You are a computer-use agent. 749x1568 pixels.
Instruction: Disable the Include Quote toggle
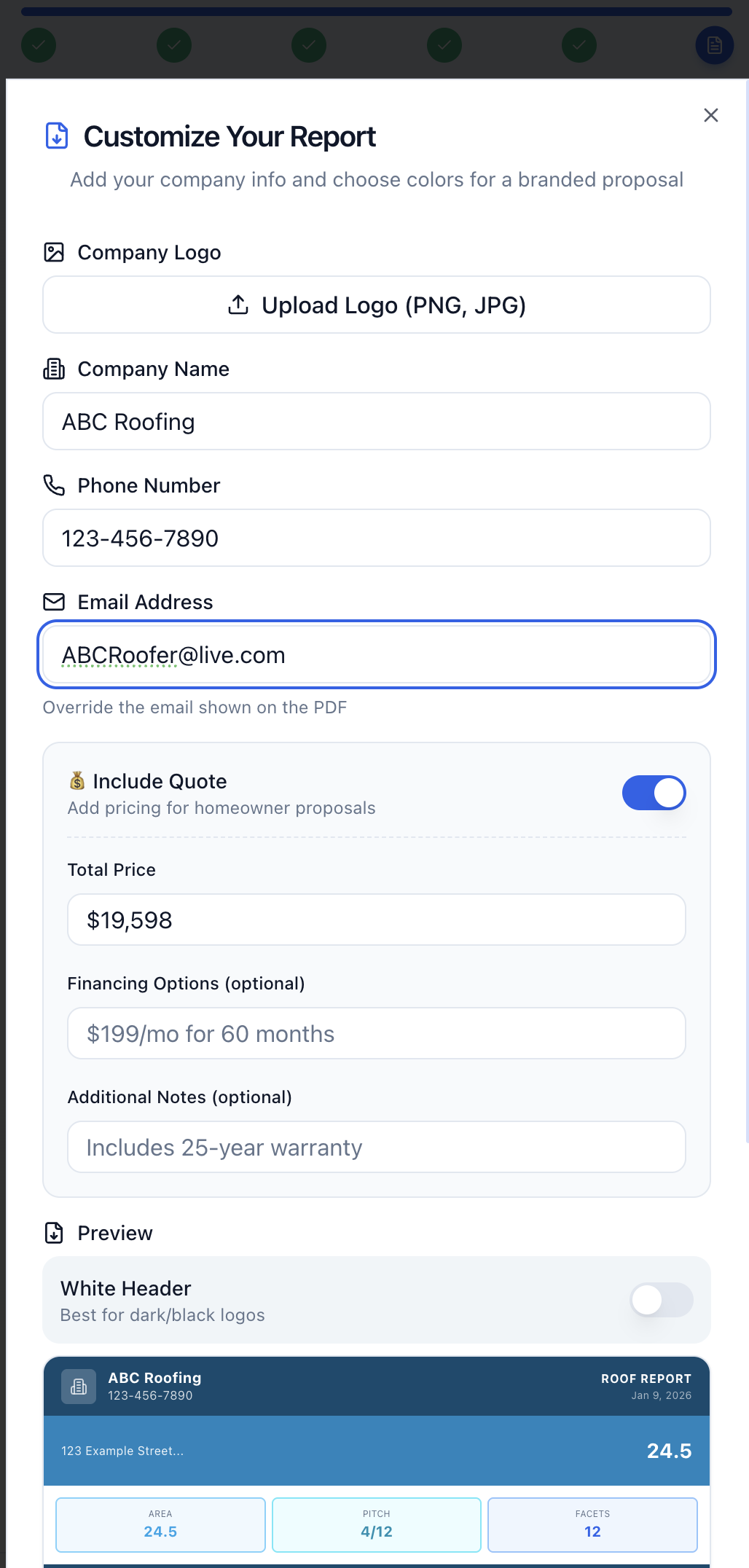(654, 793)
